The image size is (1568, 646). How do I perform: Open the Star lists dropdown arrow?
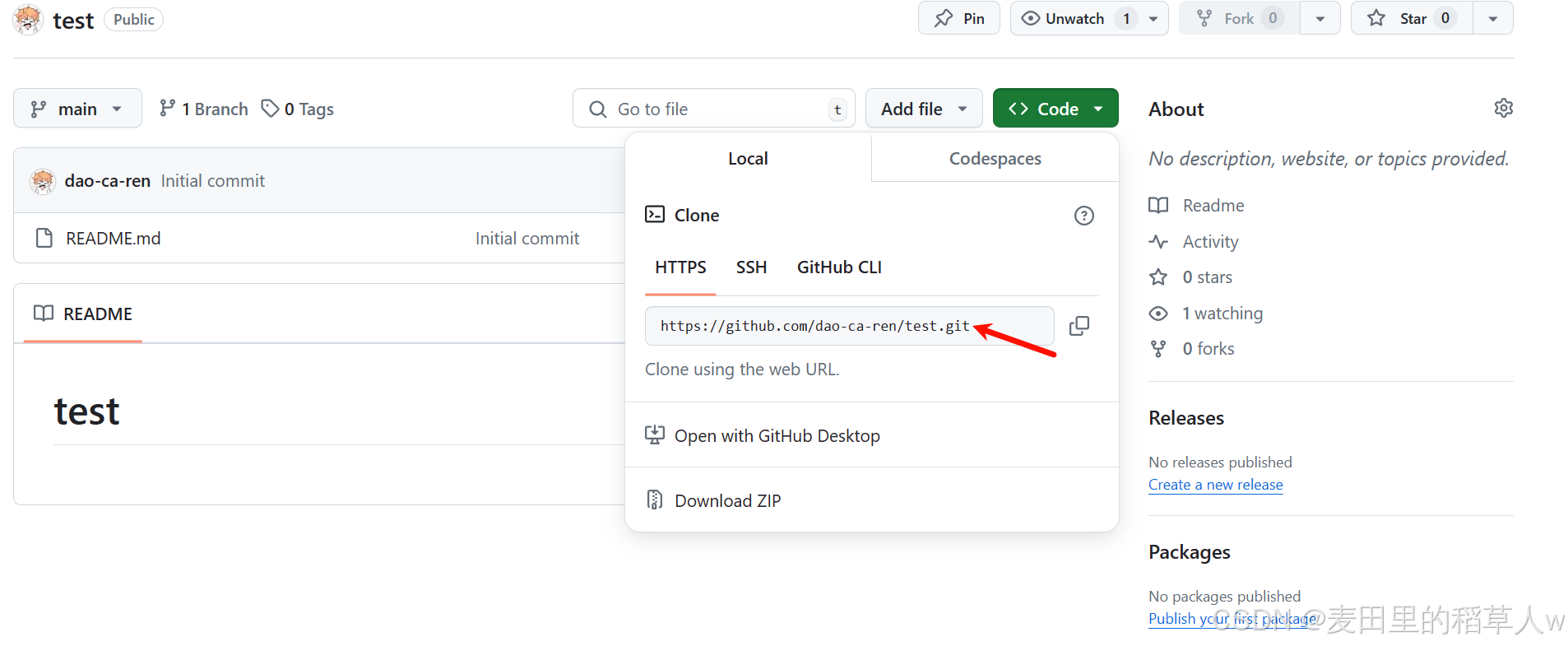coord(1493,18)
